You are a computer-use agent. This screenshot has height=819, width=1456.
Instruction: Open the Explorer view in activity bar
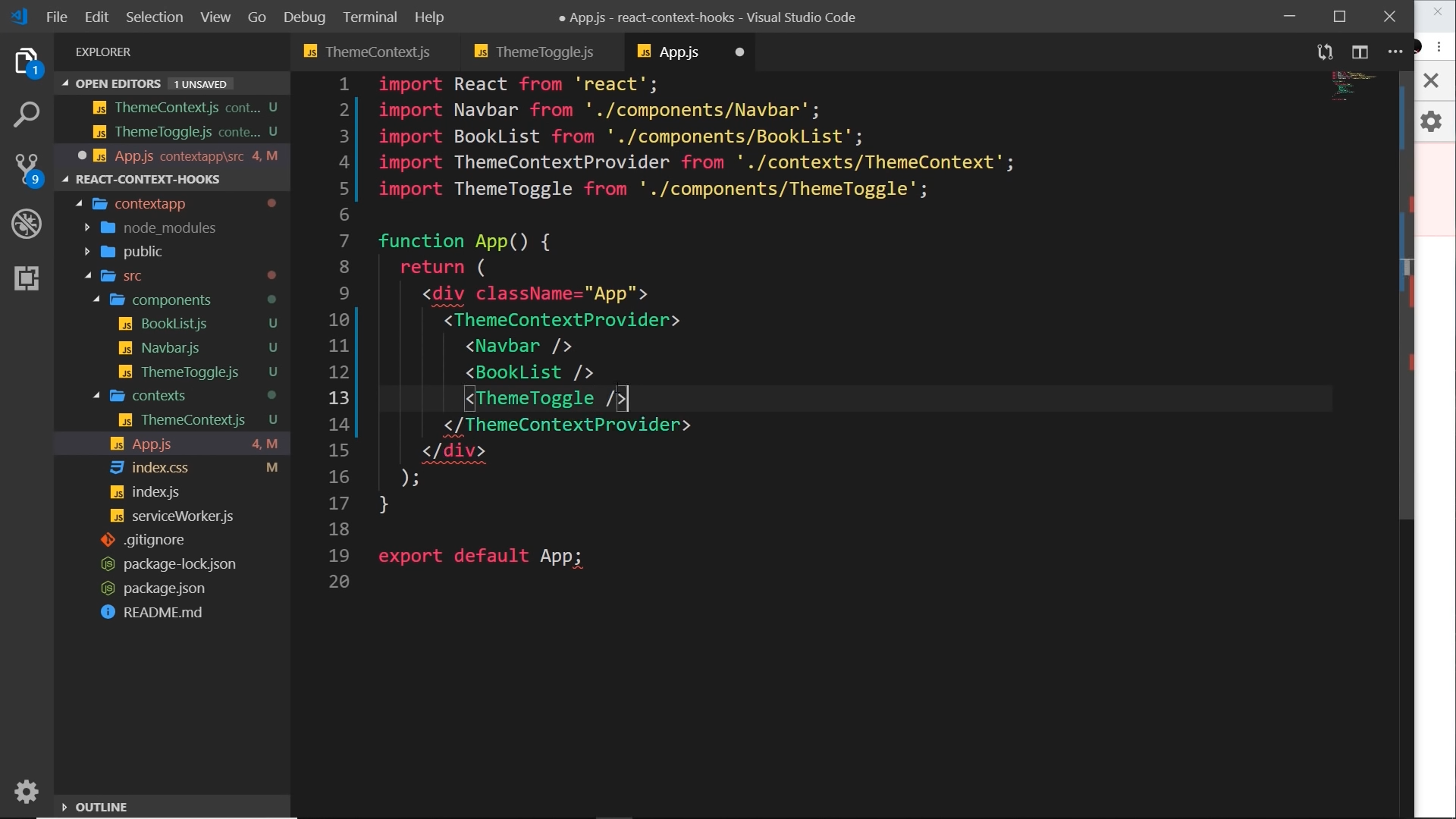27,61
